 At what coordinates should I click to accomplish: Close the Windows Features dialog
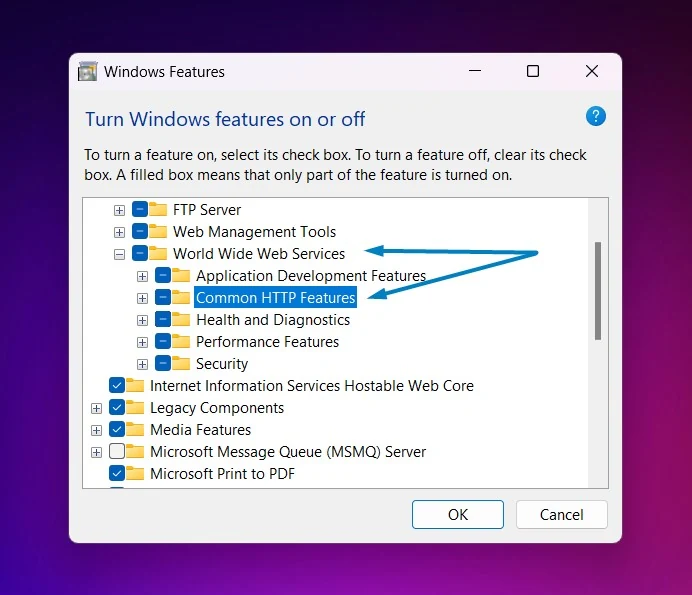click(x=591, y=71)
